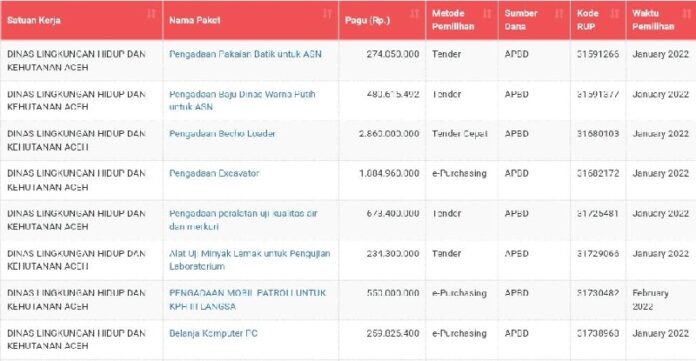Sort by Metode Pemilihan column arrows
The image size is (696, 361).
click(487, 14)
